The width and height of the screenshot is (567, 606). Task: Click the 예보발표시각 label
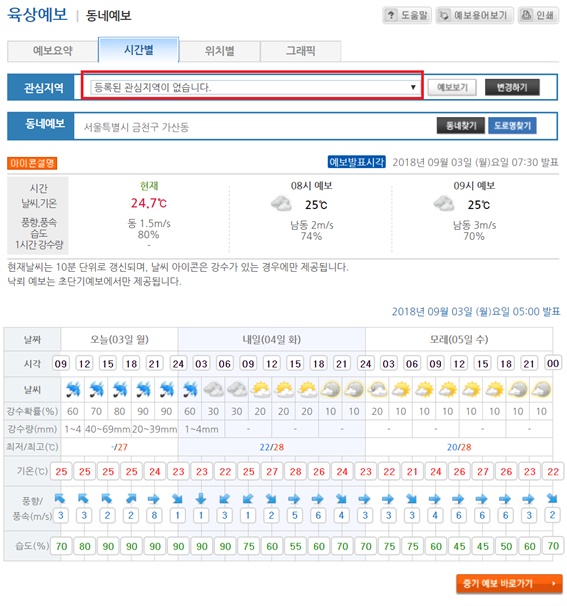pyautogui.click(x=356, y=162)
